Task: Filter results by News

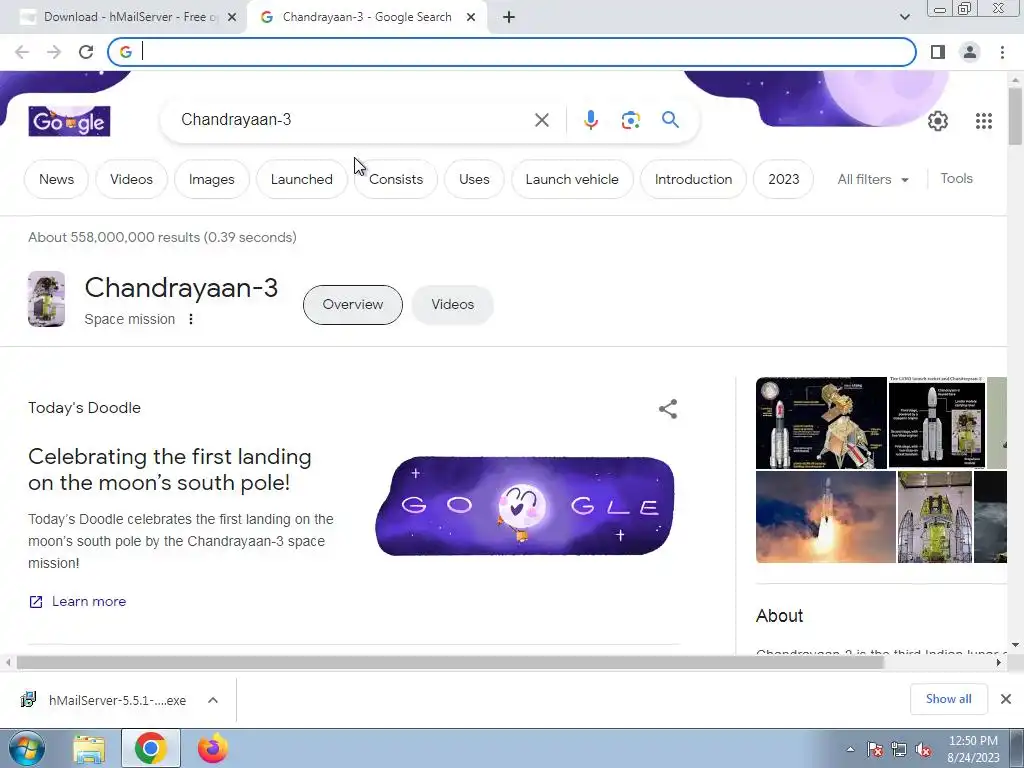Action: click(x=56, y=179)
